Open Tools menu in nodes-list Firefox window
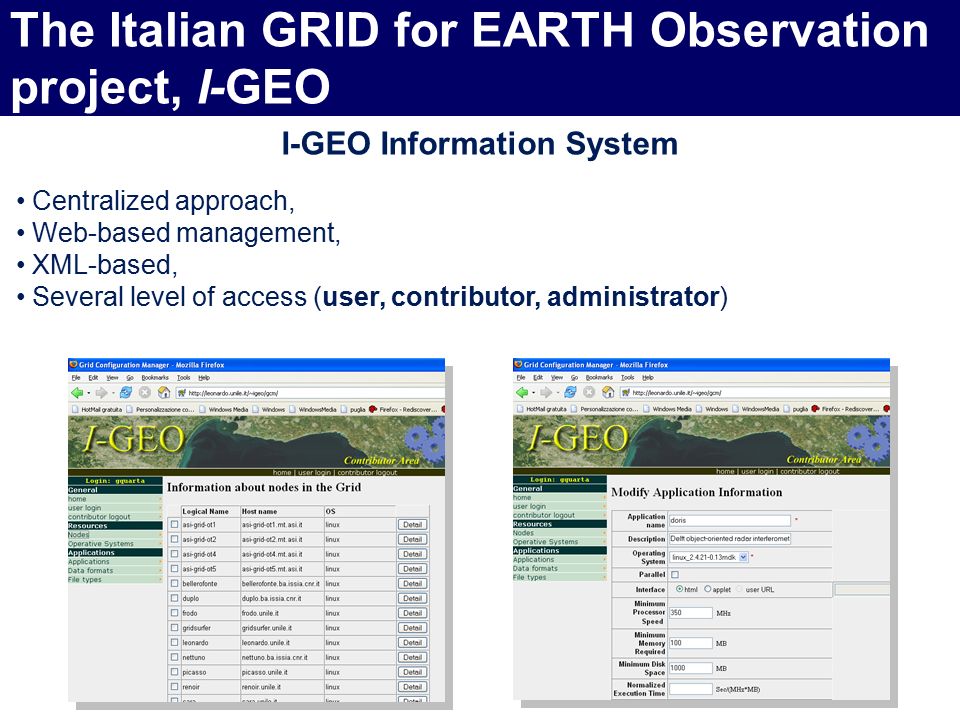Image resolution: width=960 pixels, height=720 pixels. coord(184,378)
